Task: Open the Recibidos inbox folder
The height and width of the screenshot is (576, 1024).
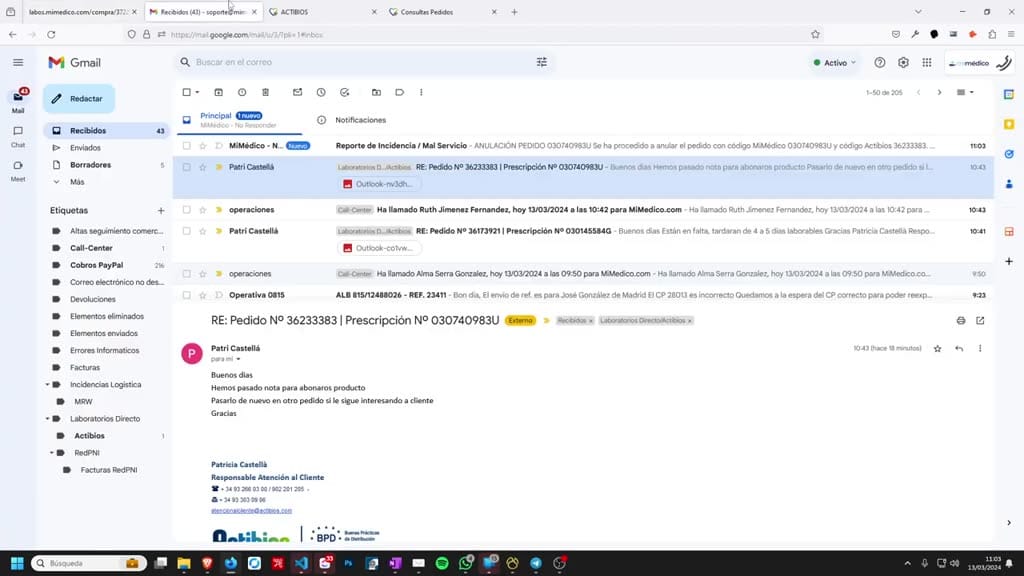Action: point(106,131)
